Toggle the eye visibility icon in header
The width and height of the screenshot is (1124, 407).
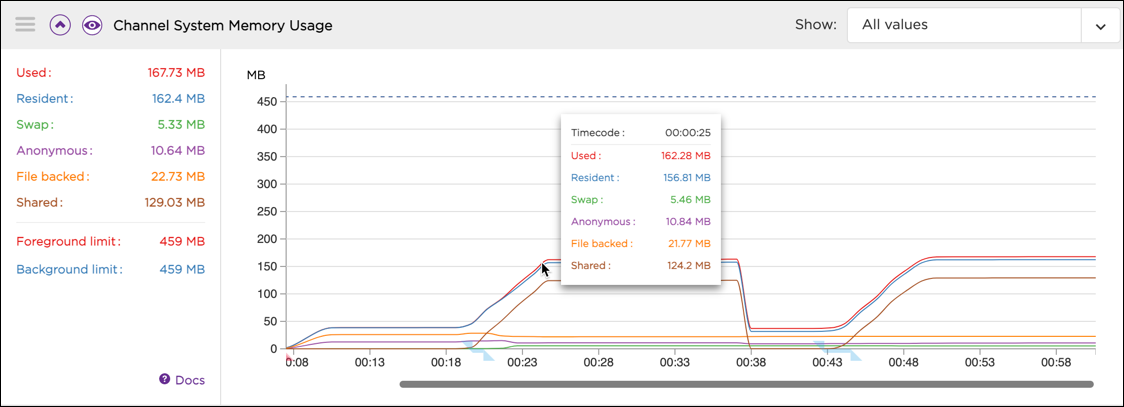pyautogui.click(x=92, y=25)
